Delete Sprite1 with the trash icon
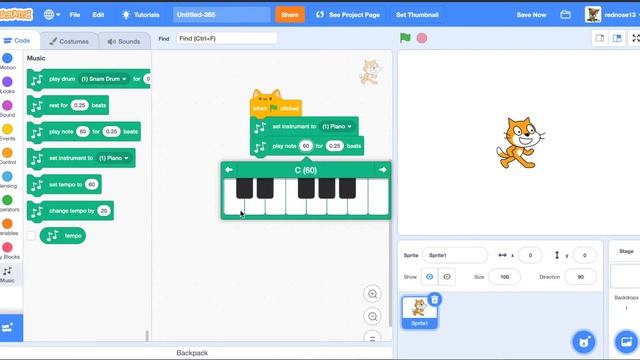The image size is (640, 360). (x=435, y=300)
